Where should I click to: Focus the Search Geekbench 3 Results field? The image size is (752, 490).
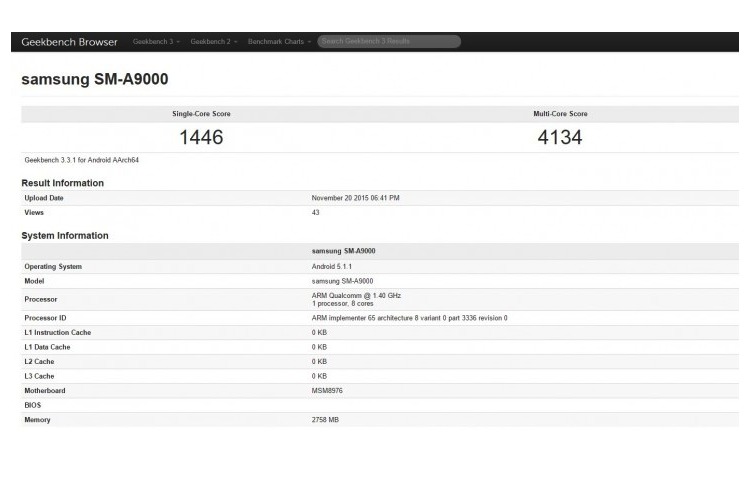[x=389, y=41]
